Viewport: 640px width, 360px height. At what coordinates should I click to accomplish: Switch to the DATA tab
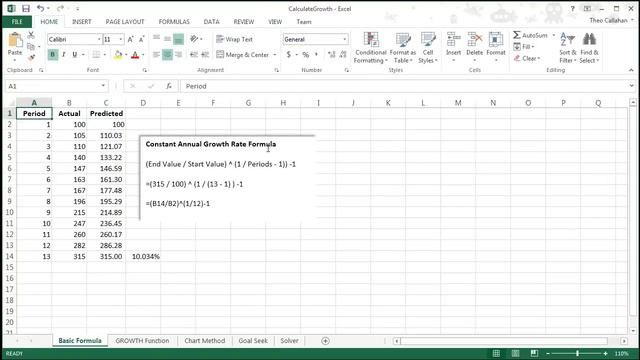click(211, 22)
